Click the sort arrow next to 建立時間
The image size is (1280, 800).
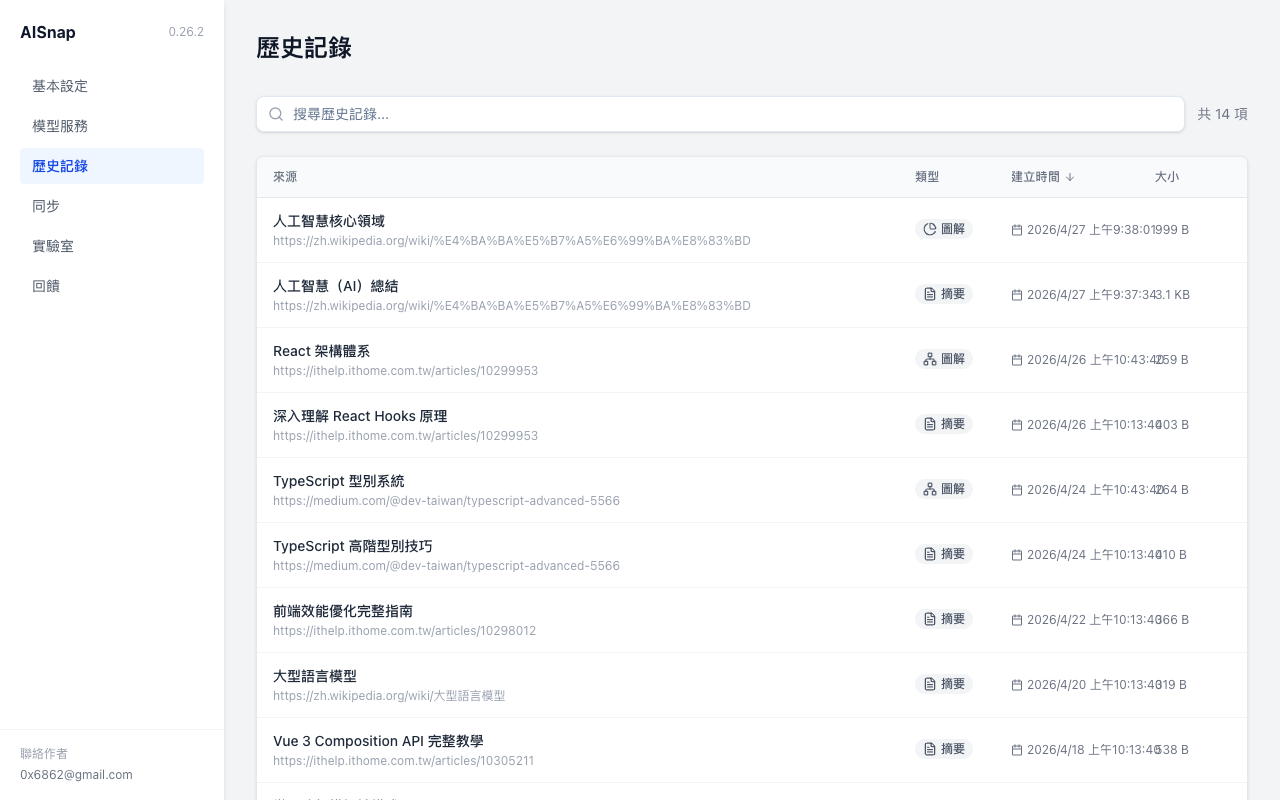coord(1069,177)
